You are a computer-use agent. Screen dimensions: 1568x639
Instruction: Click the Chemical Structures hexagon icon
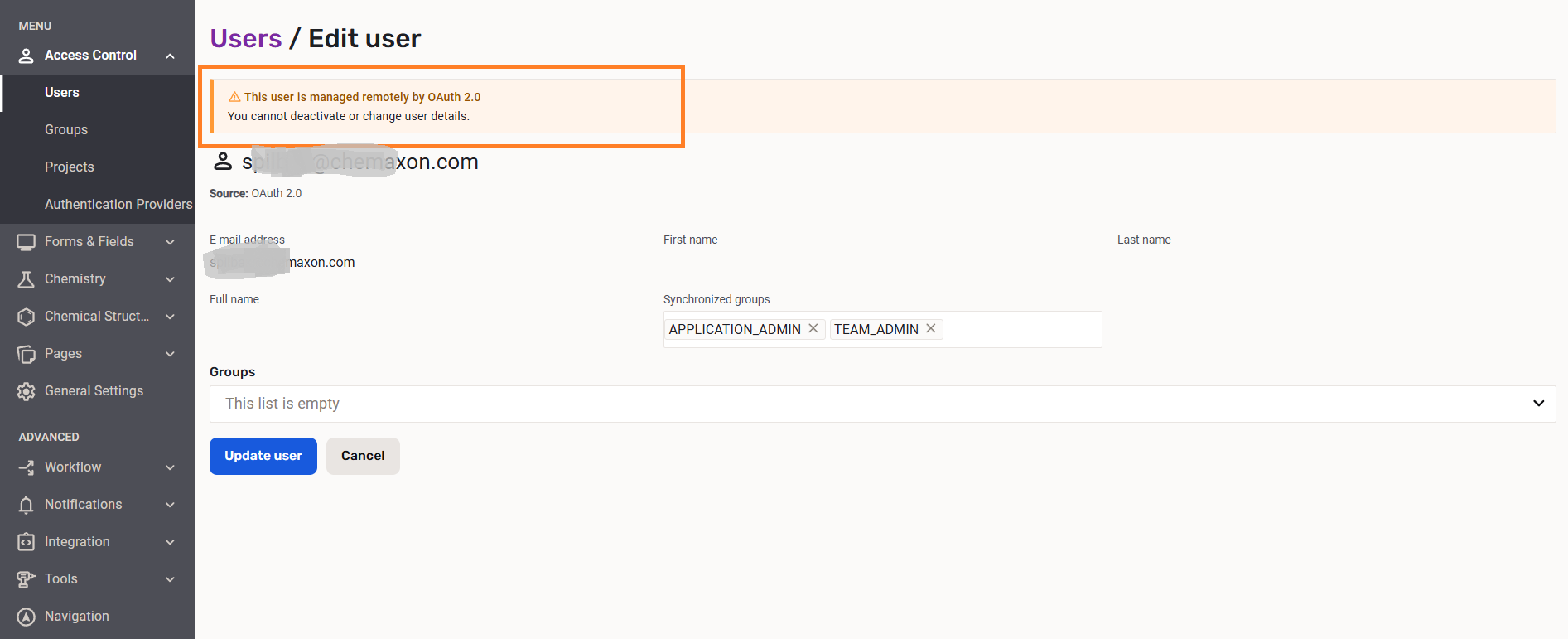tap(26, 317)
